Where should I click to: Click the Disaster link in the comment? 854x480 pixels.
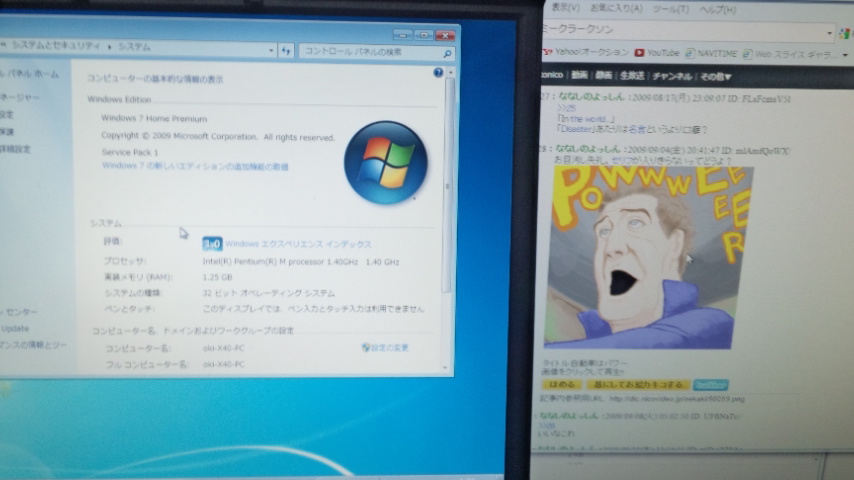[x=576, y=129]
